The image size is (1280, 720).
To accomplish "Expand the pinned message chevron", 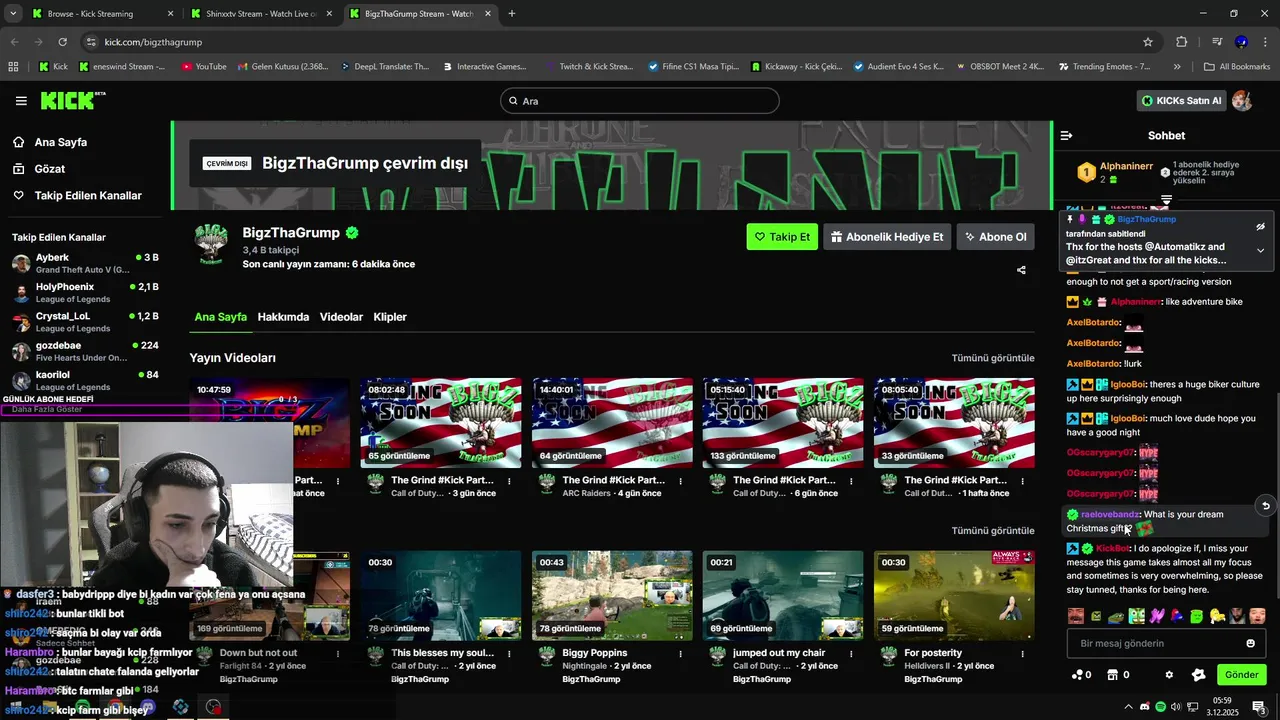I will (1260, 251).
